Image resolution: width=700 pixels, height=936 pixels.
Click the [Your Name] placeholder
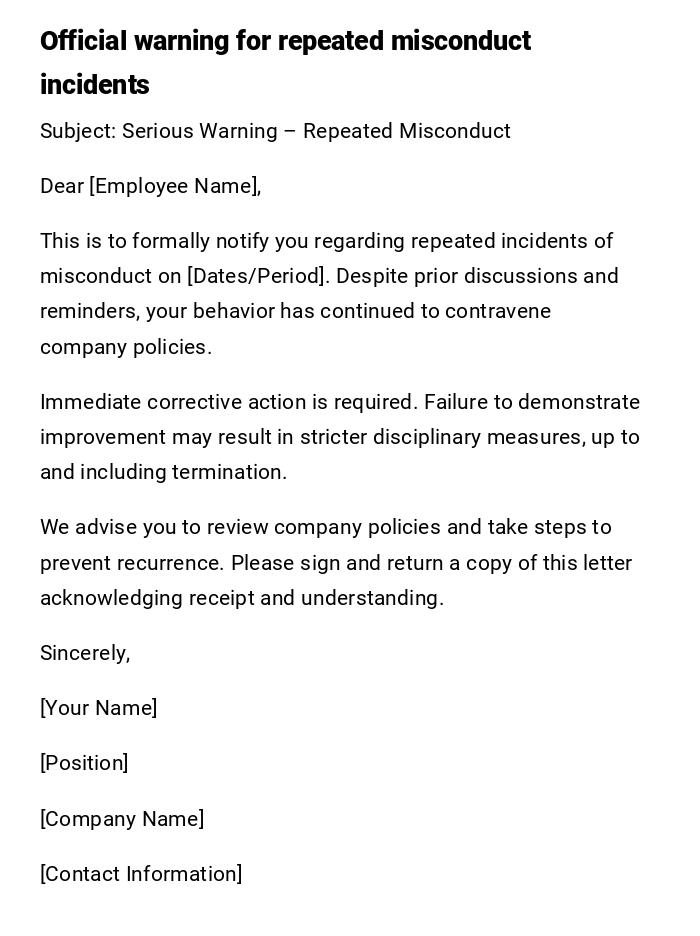98,708
